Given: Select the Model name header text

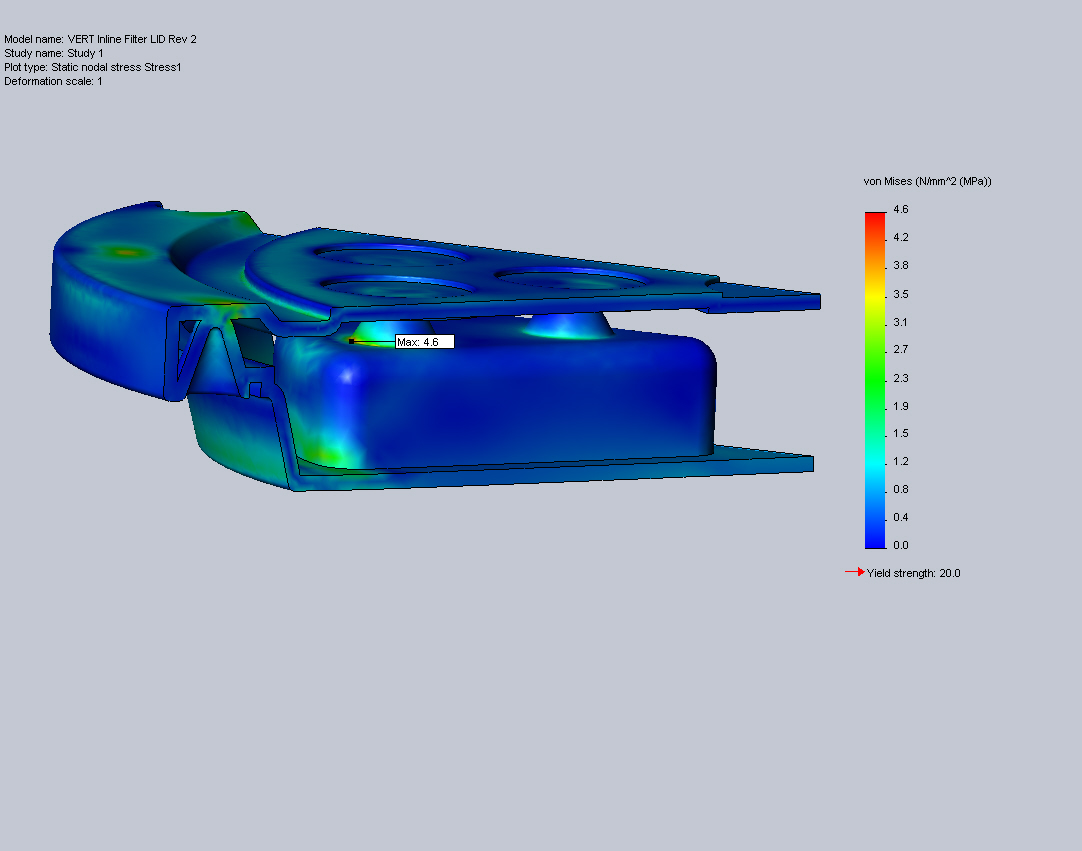Looking at the screenshot, I should click(100, 39).
